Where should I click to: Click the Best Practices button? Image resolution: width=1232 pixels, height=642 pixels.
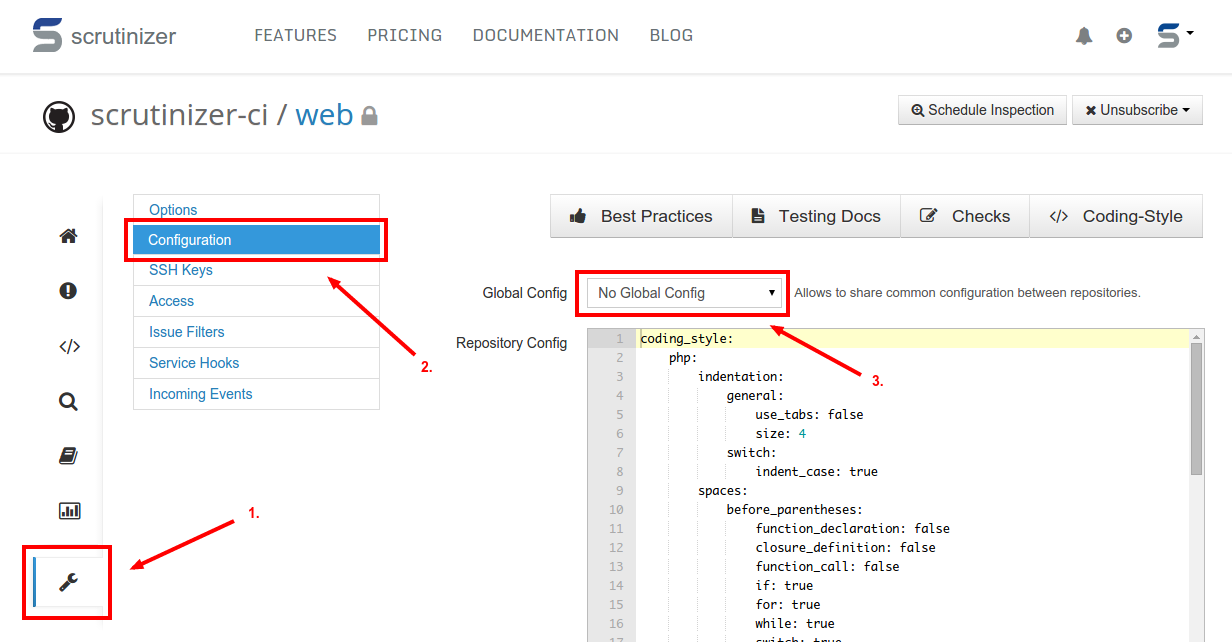[x=641, y=216]
